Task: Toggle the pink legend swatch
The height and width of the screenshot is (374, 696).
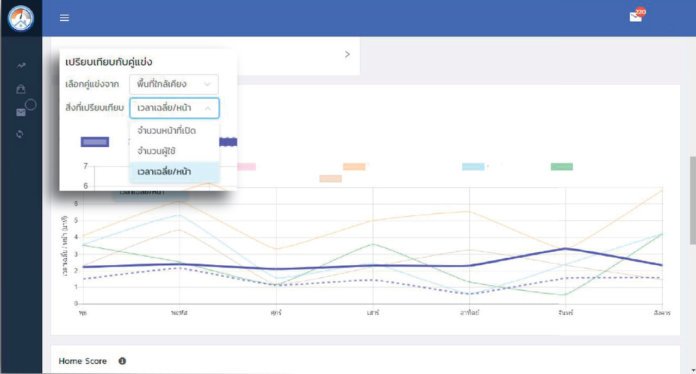Action: (246, 167)
